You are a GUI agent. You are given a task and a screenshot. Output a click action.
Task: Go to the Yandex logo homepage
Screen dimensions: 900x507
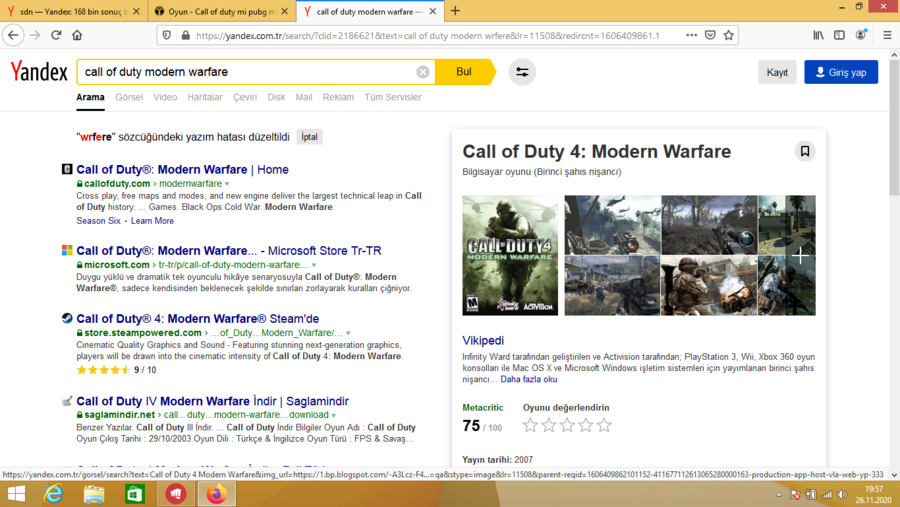tap(39, 72)
